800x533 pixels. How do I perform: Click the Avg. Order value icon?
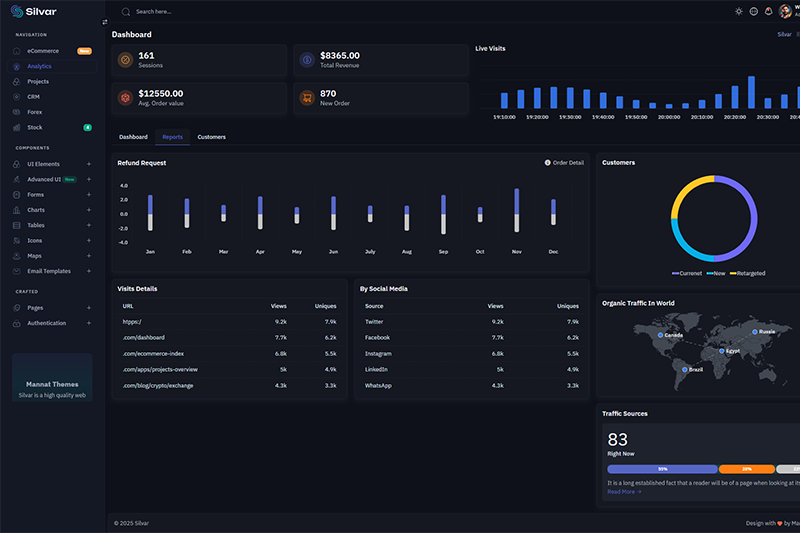pos(125,98)
